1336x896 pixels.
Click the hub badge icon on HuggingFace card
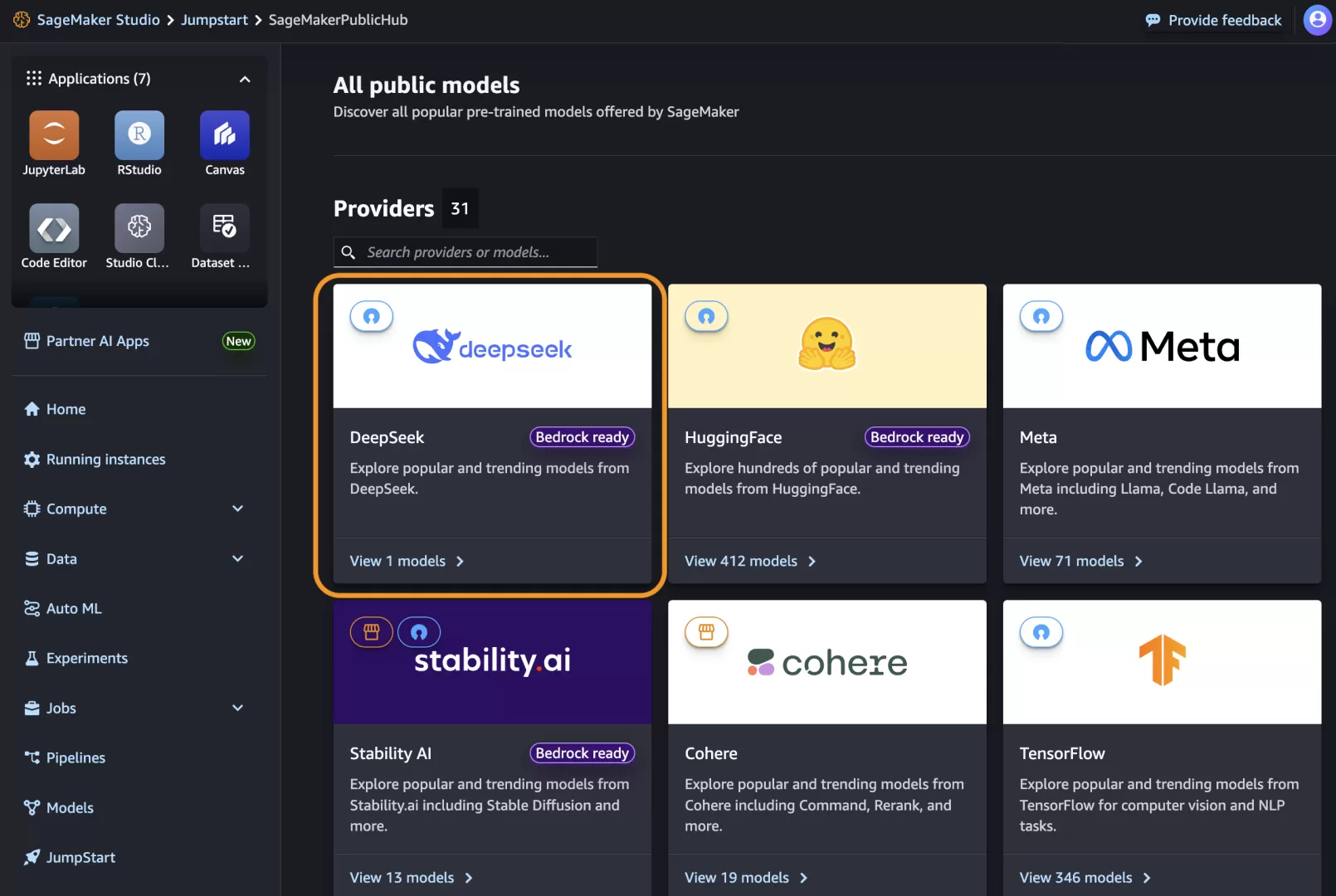706,316
